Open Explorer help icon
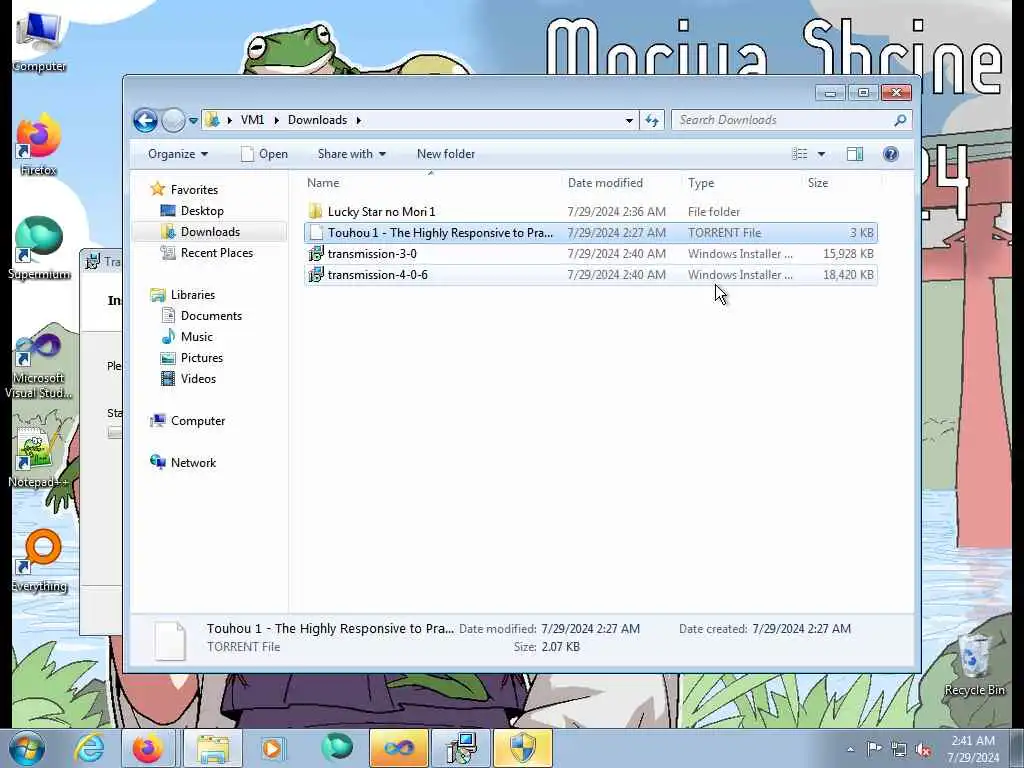Image resolution: width=1024 pixels, height=768 pixels. [x=890, y=154]
